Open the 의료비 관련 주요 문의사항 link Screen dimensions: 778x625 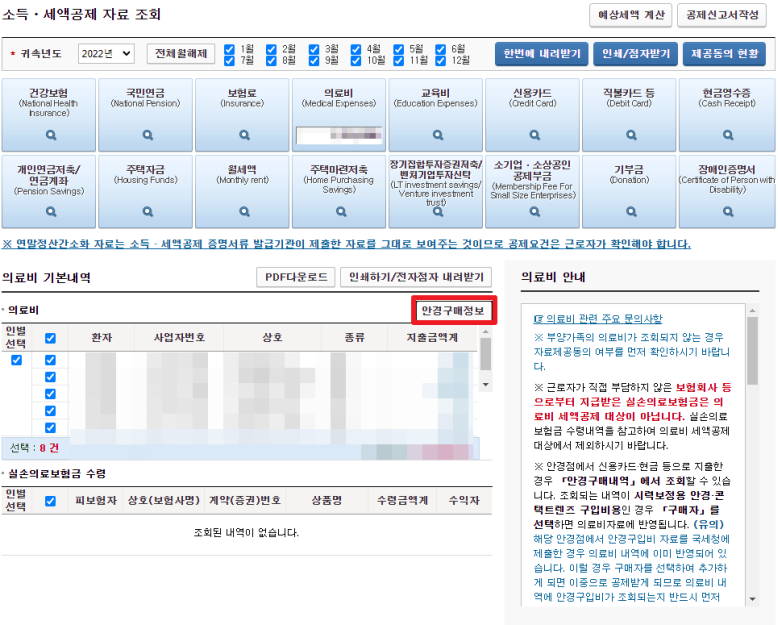click(598, 318)
